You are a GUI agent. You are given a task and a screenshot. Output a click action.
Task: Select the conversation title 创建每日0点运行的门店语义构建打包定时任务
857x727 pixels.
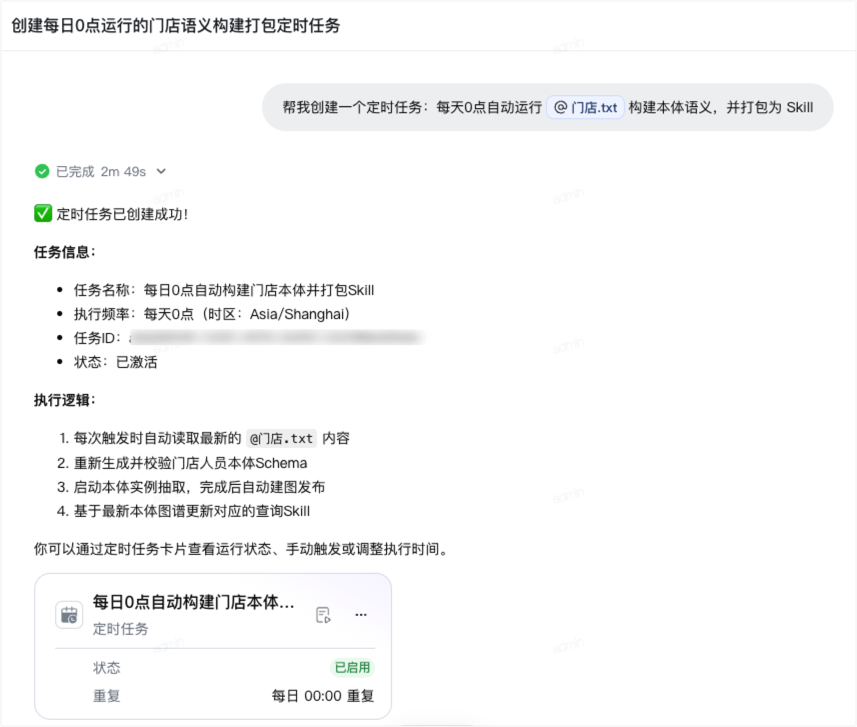pyautogui.click(x=176, y=26)
